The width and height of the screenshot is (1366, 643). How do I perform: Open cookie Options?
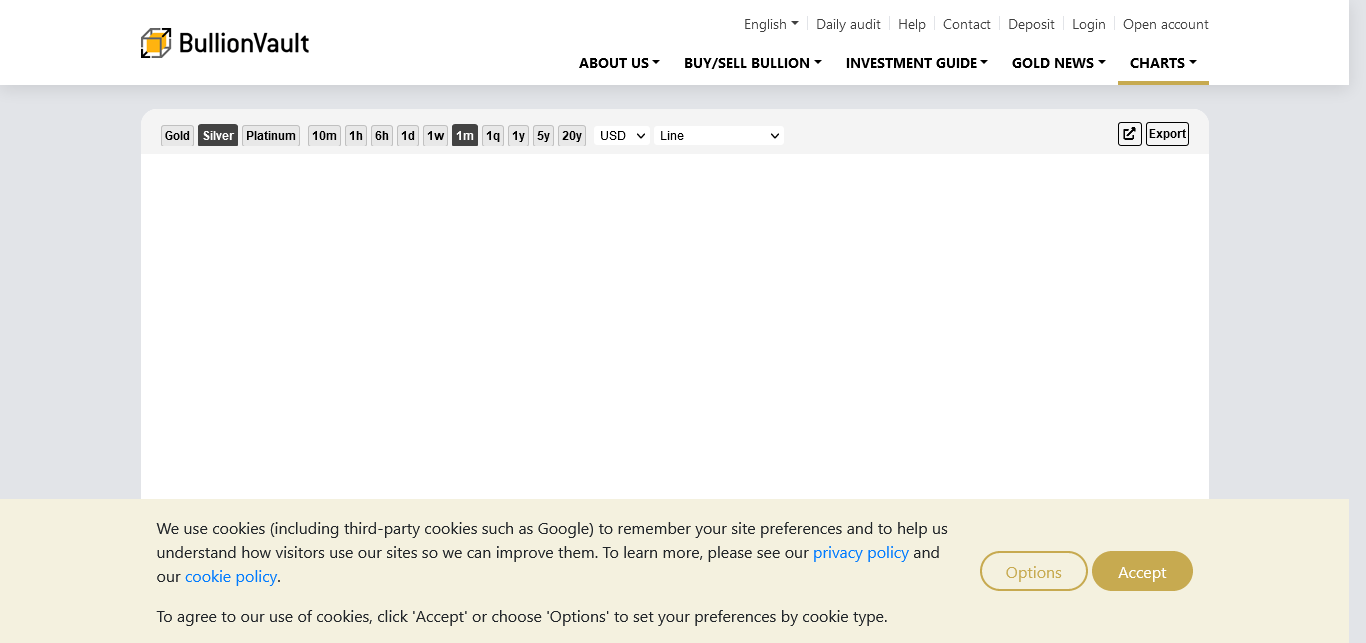click(1033, 572)
